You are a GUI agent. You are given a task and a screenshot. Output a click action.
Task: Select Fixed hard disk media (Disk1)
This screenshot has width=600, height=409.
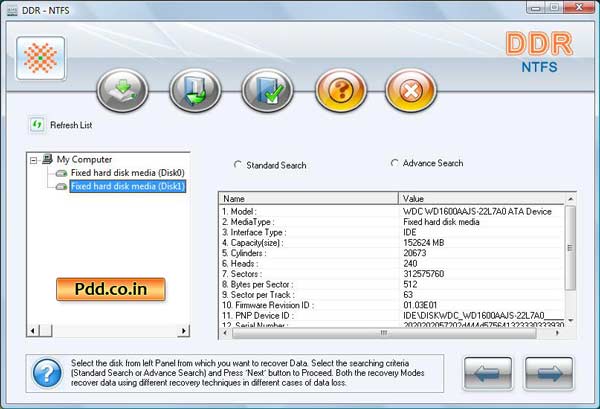(x=128, y=186)
